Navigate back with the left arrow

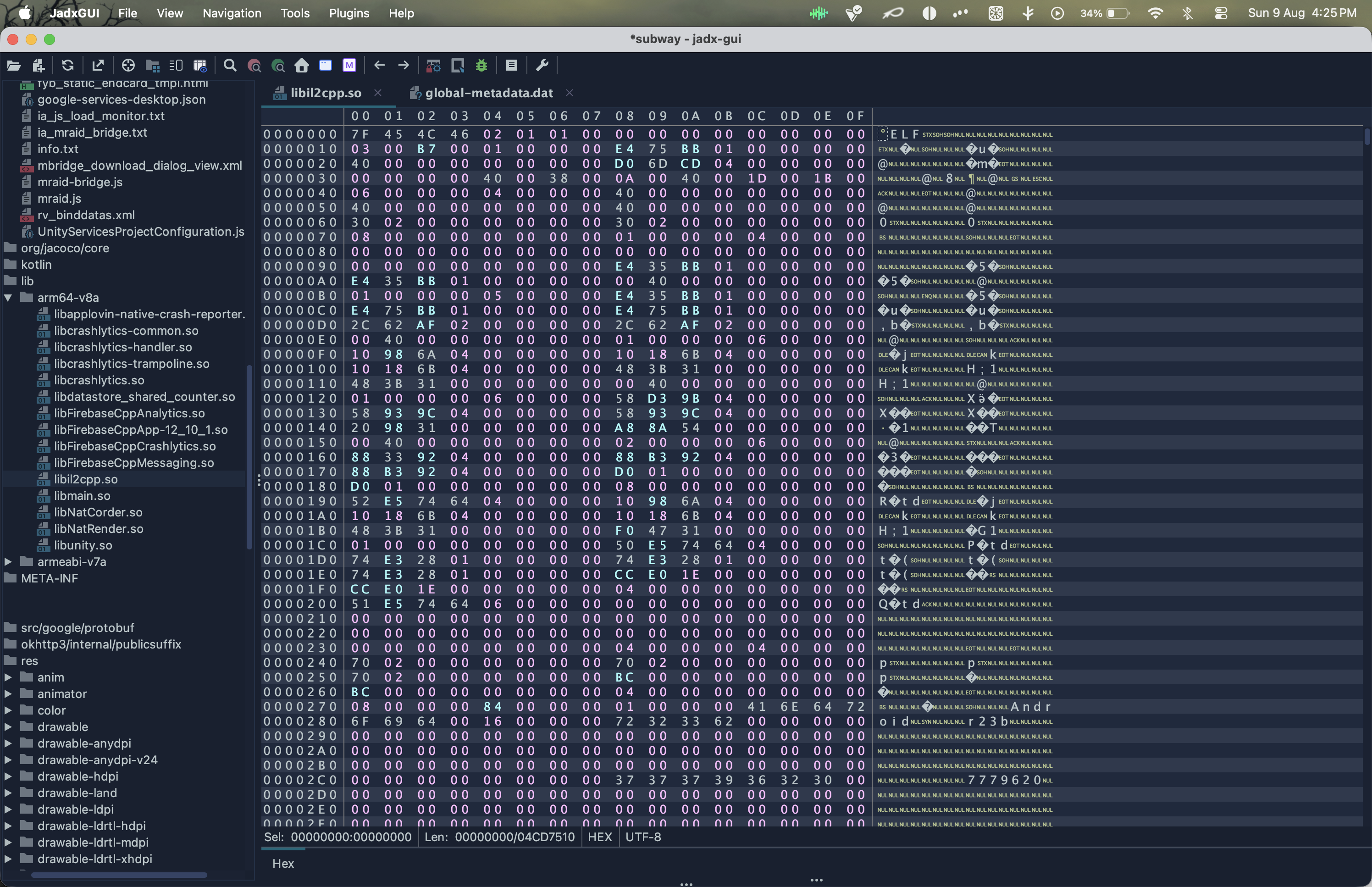(379, 65)
